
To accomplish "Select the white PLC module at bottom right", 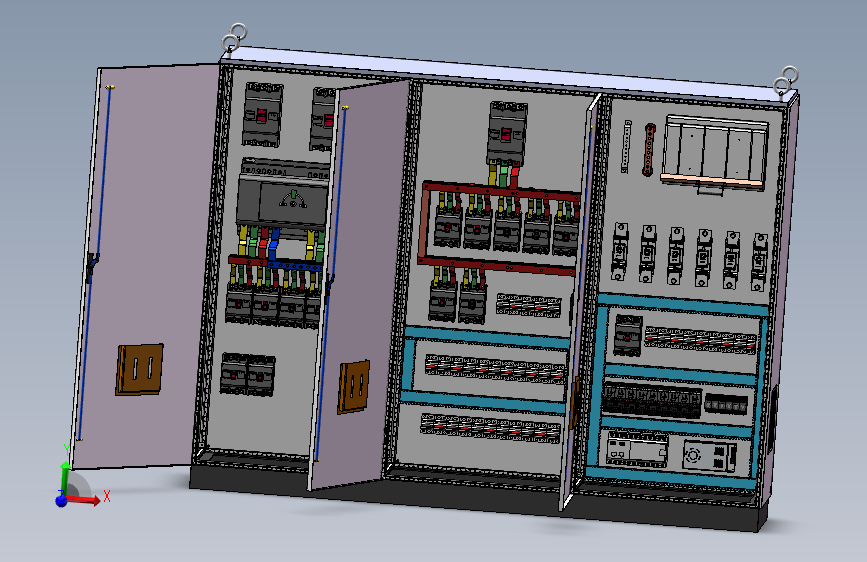I will click(636, 449).
